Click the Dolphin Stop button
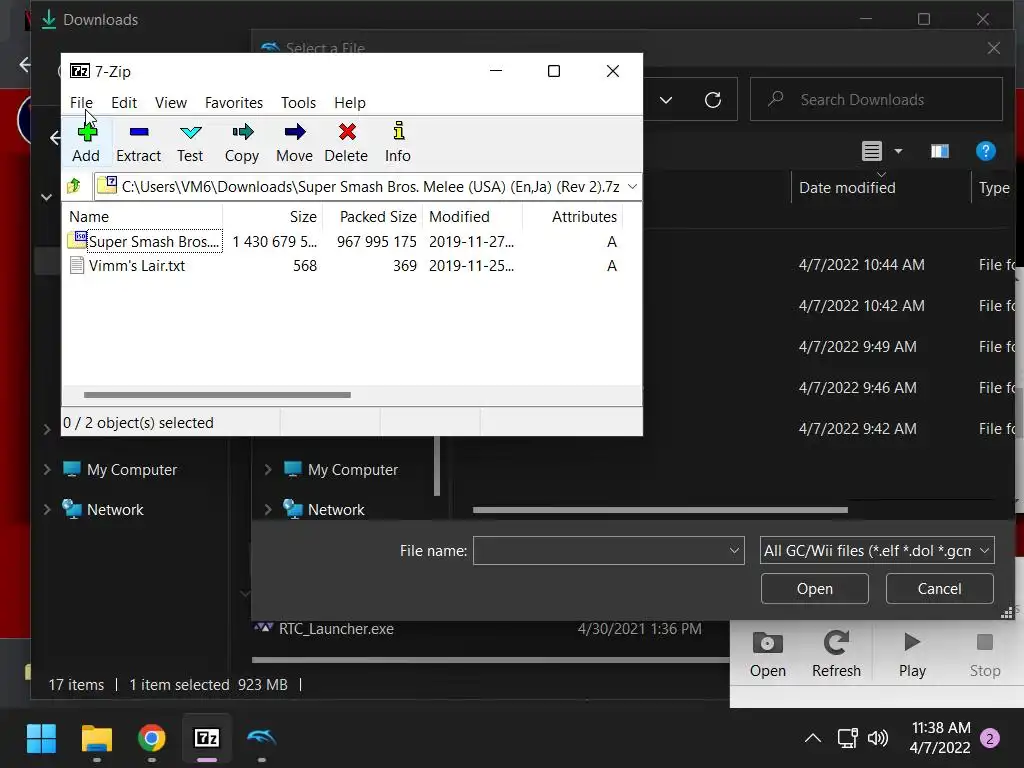 pyautogui.click(x=985, y=655)
